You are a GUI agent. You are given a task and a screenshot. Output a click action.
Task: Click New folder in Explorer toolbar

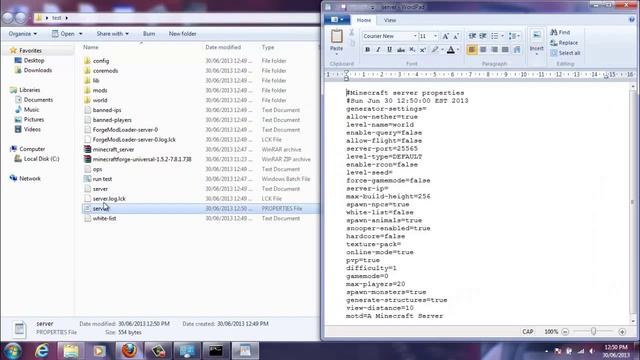[x=182, y=34]
